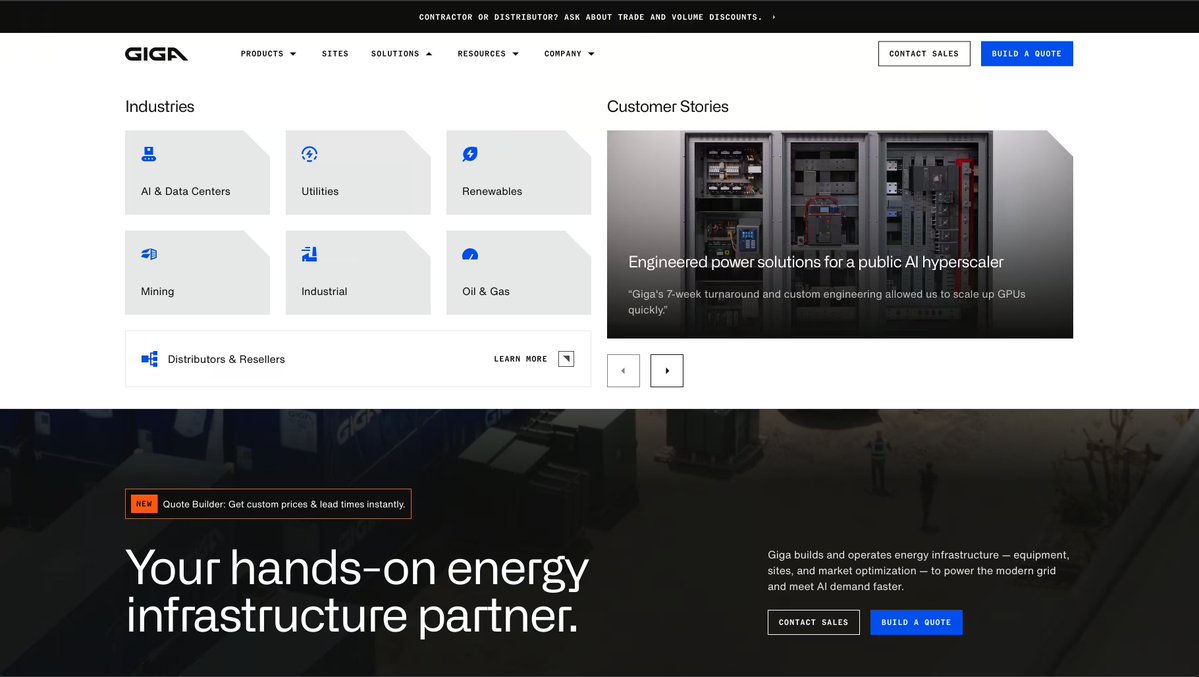Select the Mining card label
This screenshot has height=677, width=1199.
pos(158,291)
